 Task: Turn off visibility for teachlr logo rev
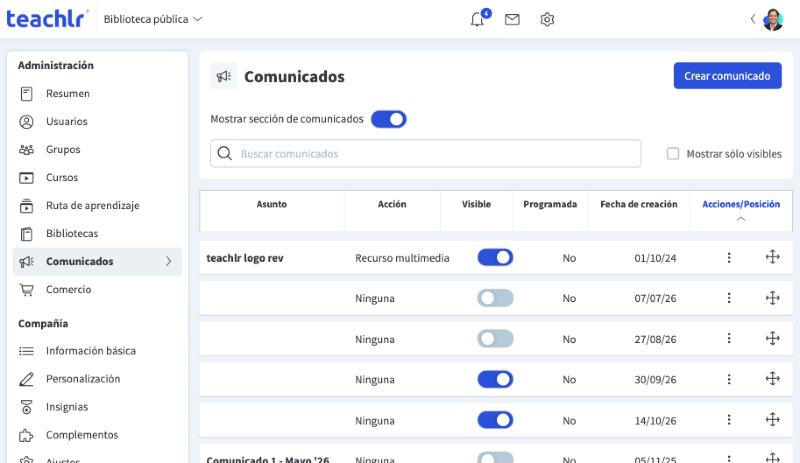click(x=495, y=257)
